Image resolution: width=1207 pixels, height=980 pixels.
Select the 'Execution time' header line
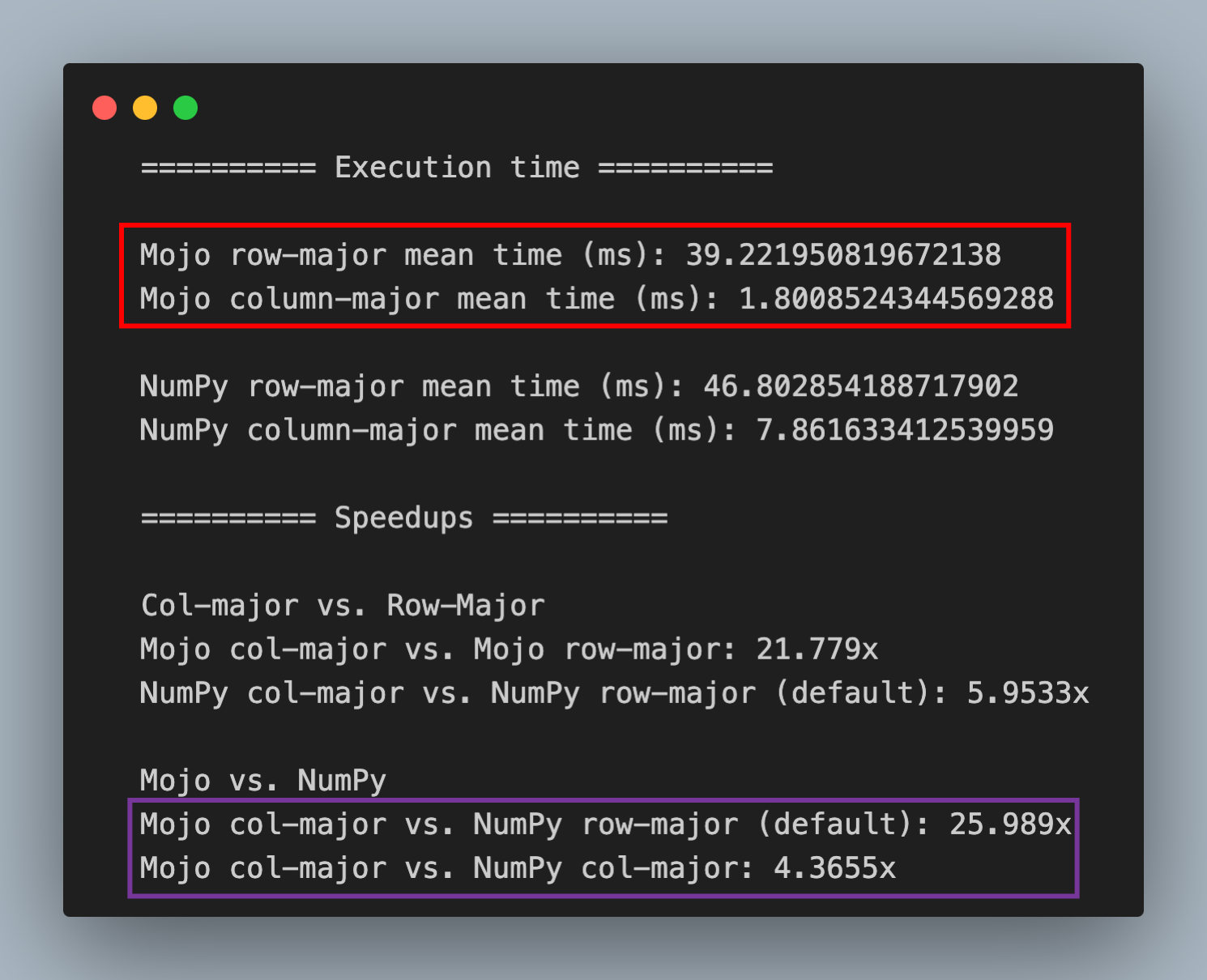coord(457,168)
